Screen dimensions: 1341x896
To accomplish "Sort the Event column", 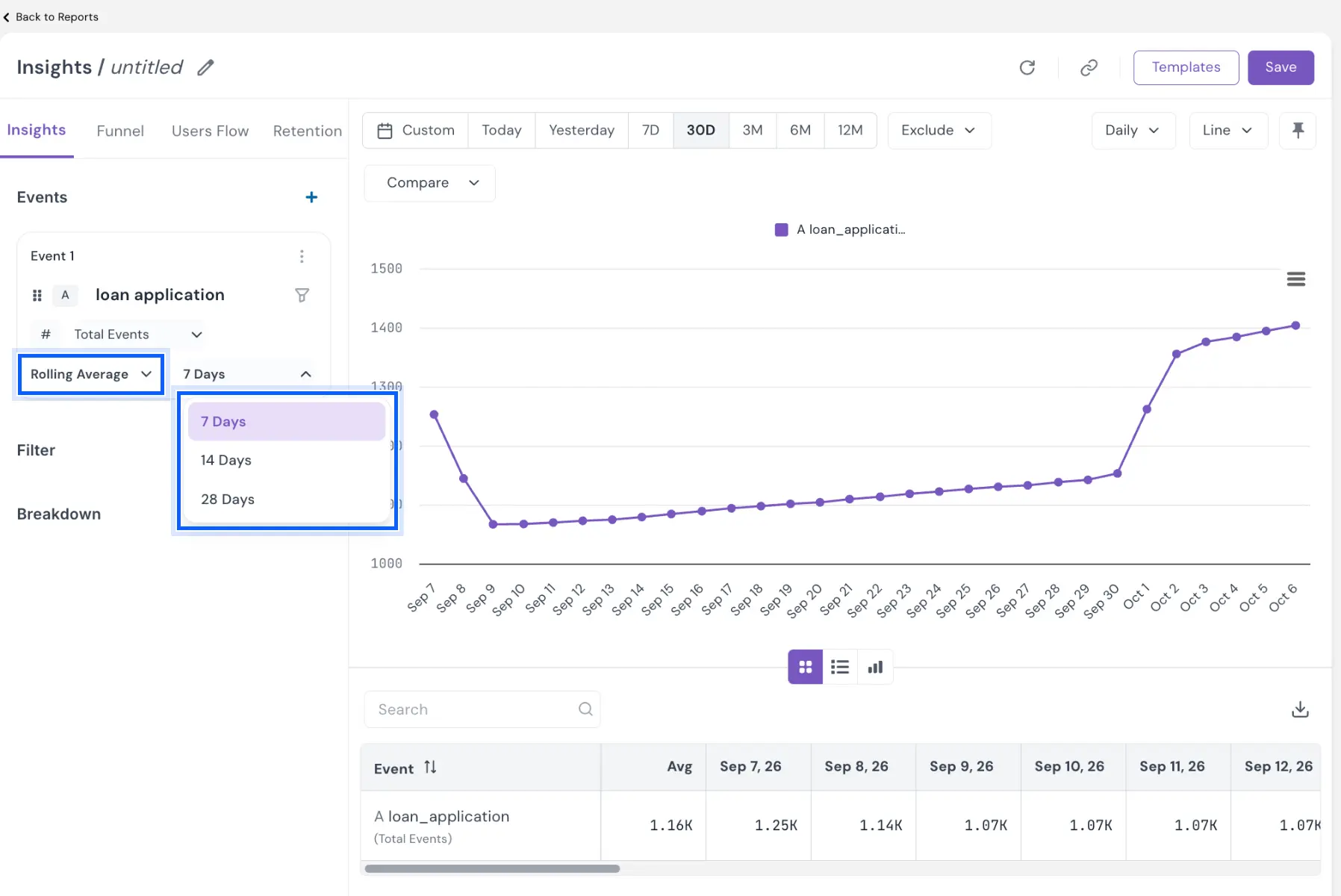I will coord(430,767).
